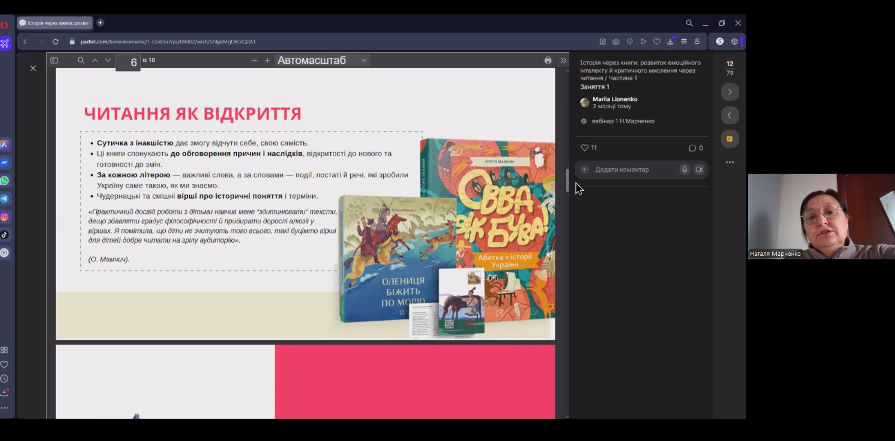Viewport: 895px width, 441px height.
Task: Close the post viewer with the X
Action: (x=33, y=68)
